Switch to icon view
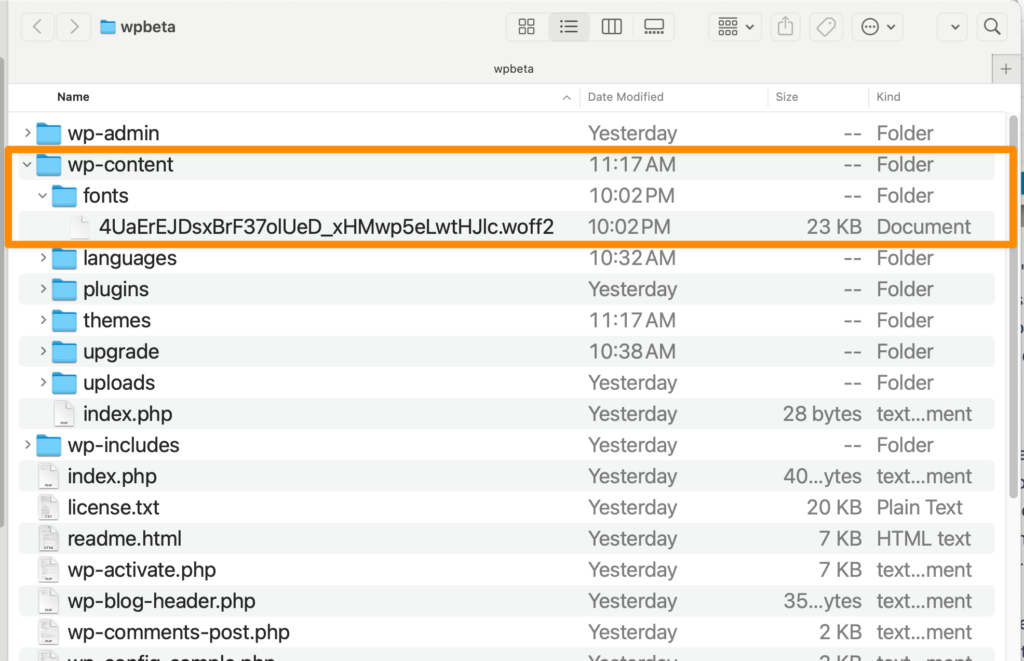 coord(526,27)
